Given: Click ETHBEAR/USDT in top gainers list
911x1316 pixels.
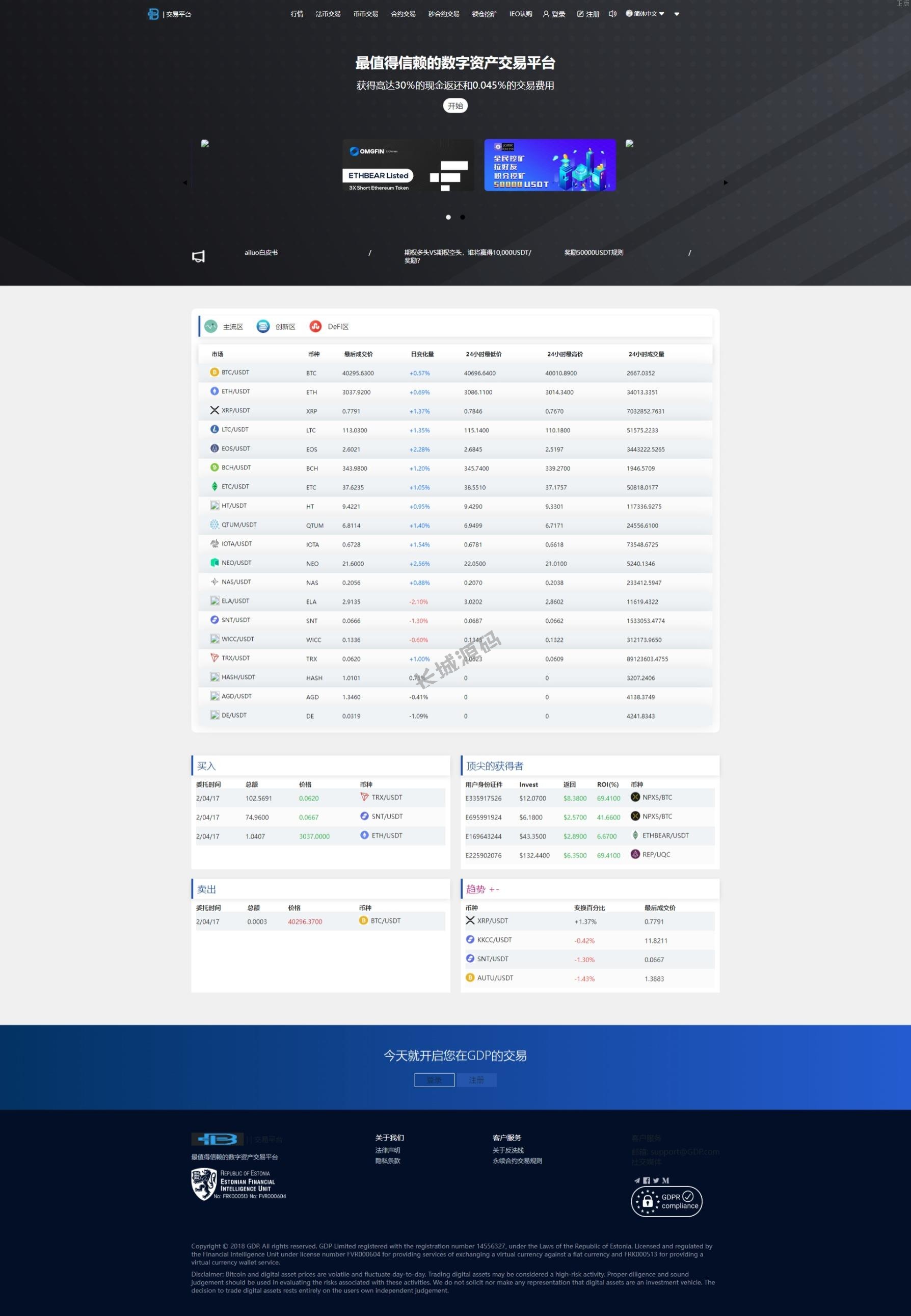Looking at the screenshot, I should (x=665, y=835).
